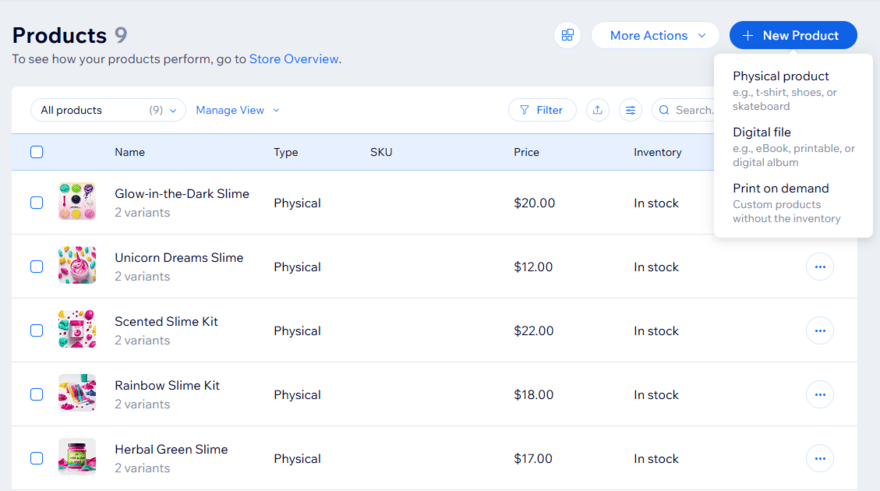Viewport: 880px width, 491px height.
Task: Click the export upload icon
Action: [598, 110]
